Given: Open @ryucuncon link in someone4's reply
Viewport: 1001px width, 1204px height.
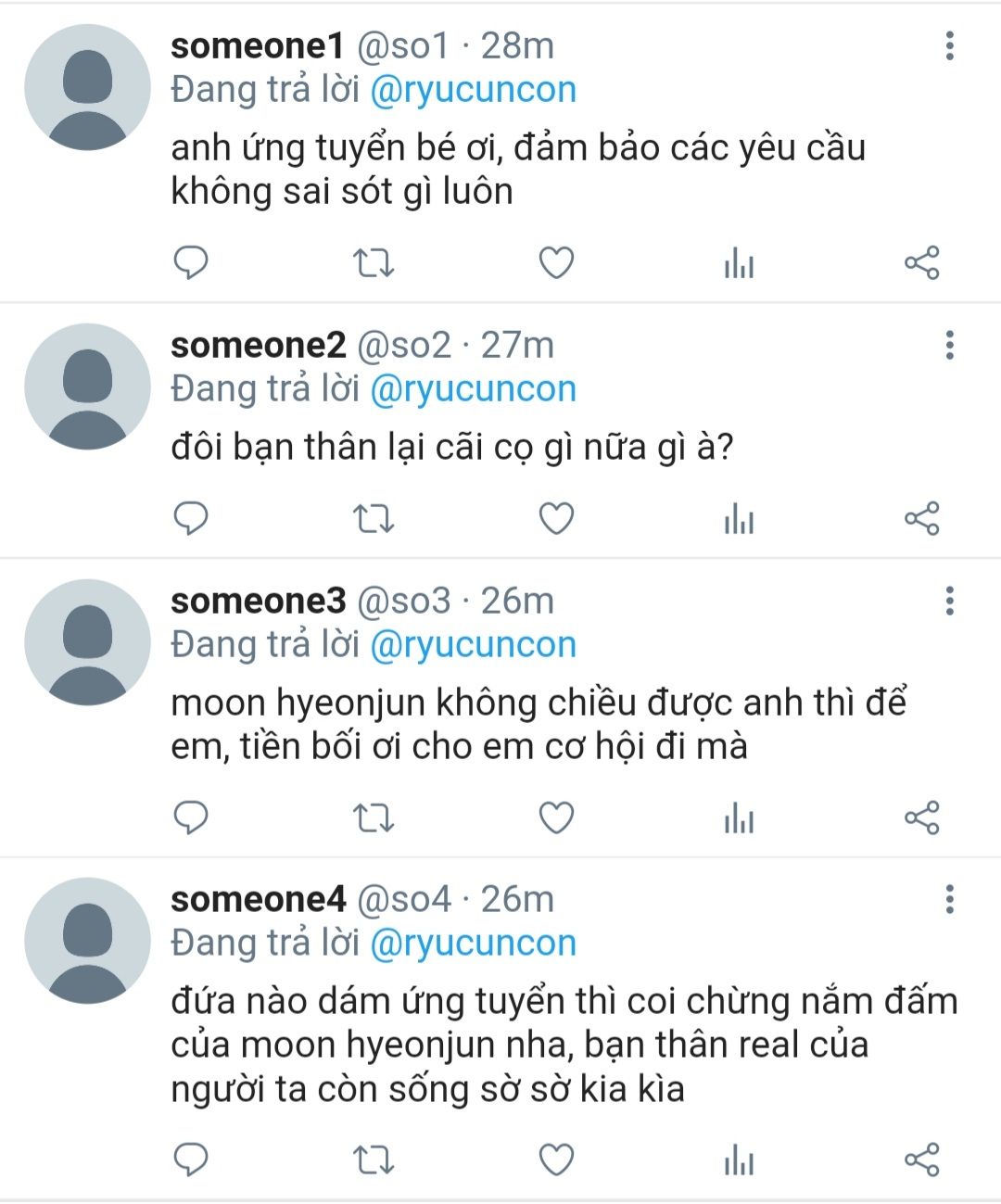Looking at the screenshot, I should pos(473,944).
